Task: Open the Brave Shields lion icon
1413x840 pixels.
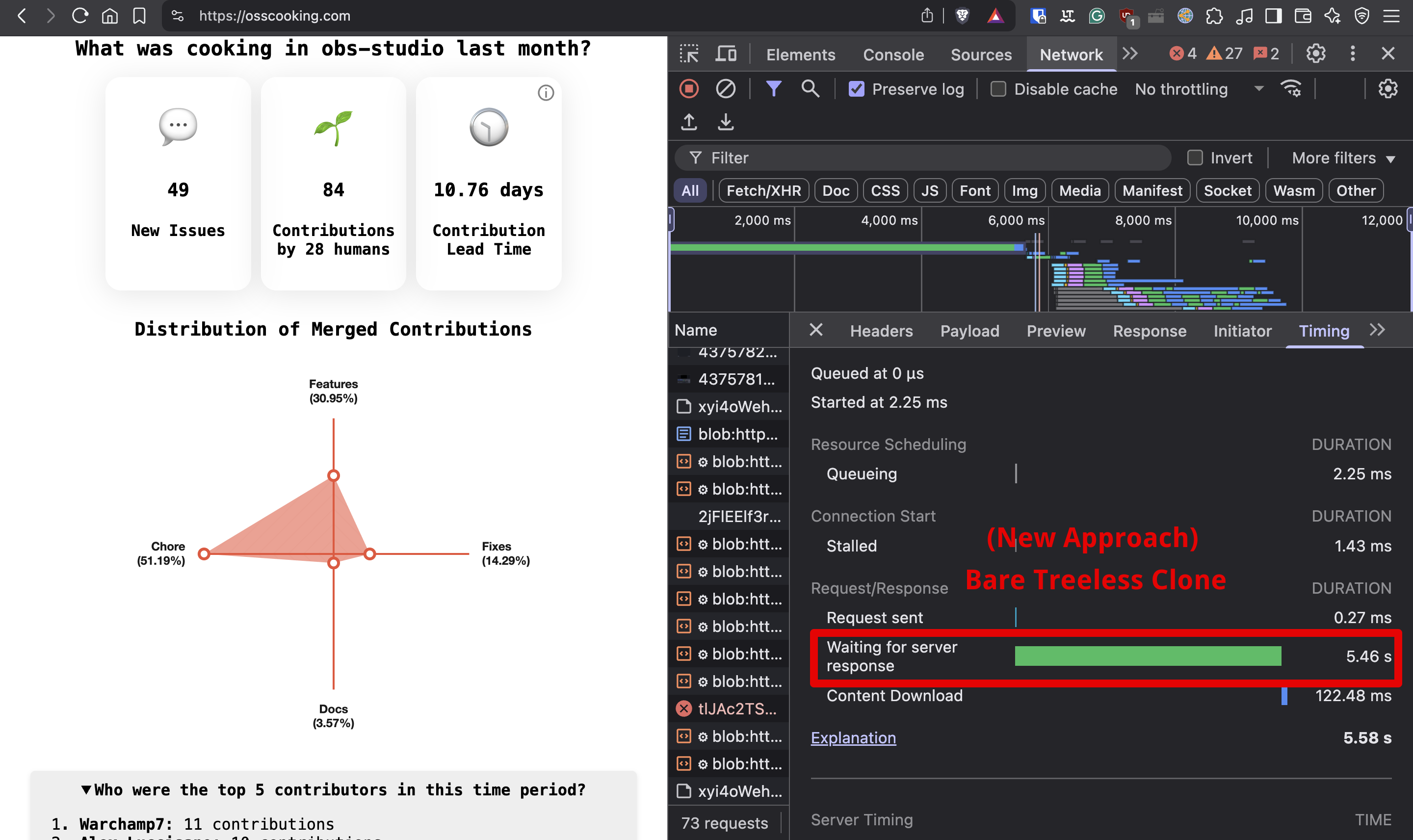Action: click(963, 16)
